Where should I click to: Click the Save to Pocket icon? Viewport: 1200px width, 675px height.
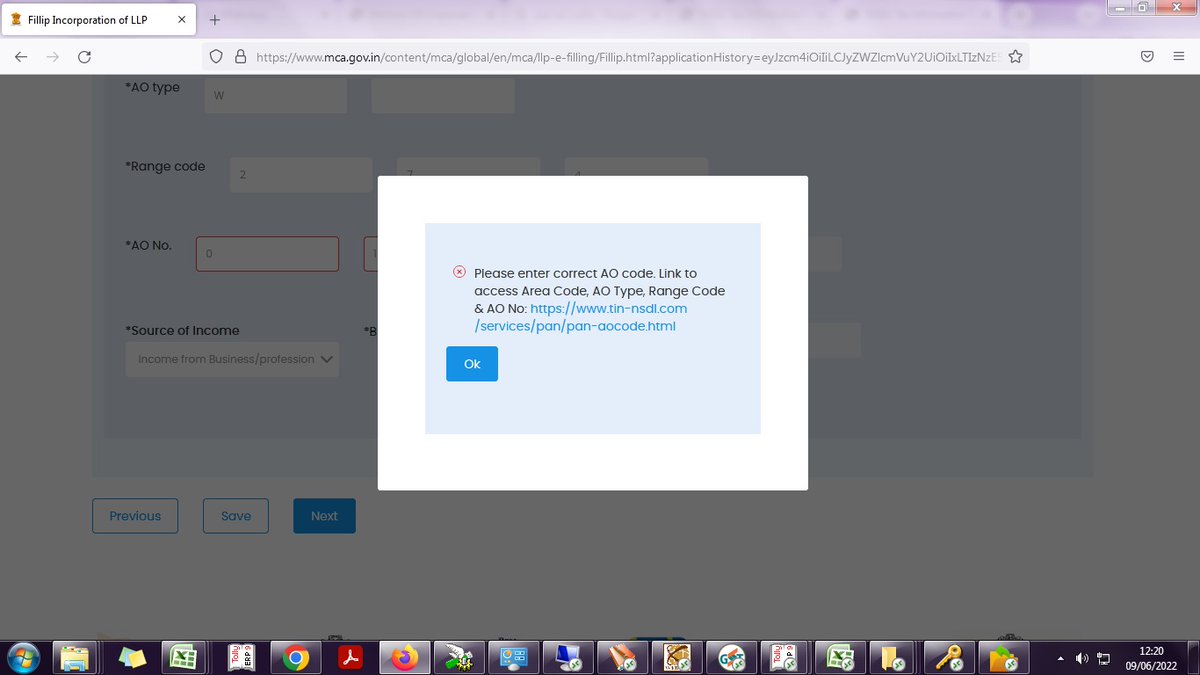pyautogui.click(x=1148, y=57)
